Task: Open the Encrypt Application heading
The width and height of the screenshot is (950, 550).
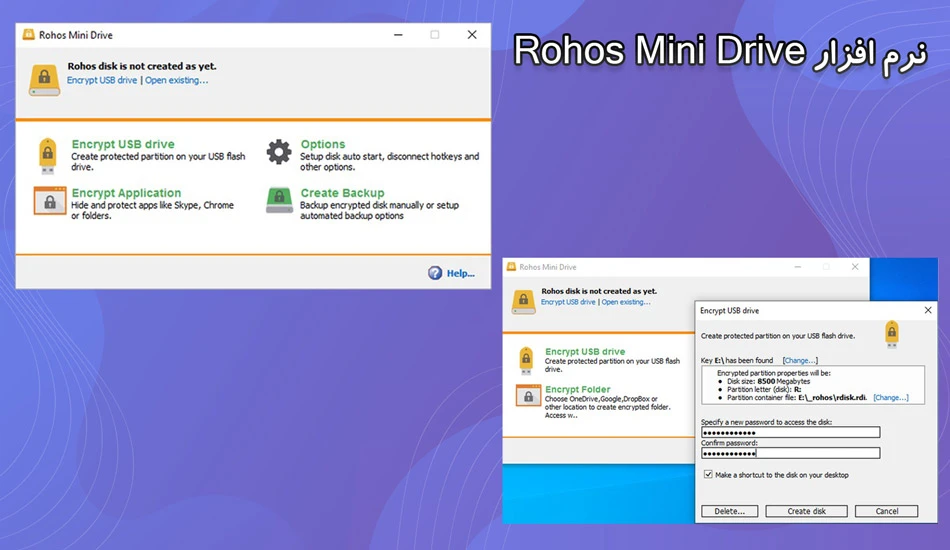Action: tap(126, 193)
